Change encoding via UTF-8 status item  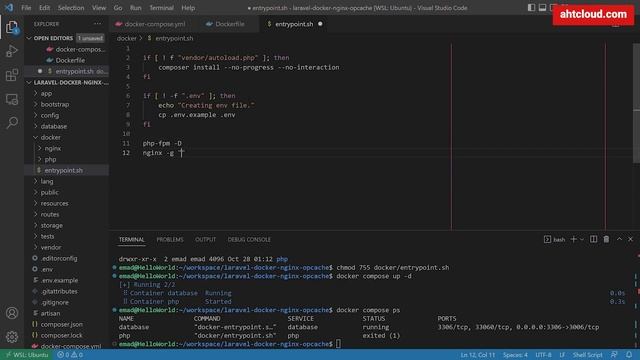[x=543, y=355]
